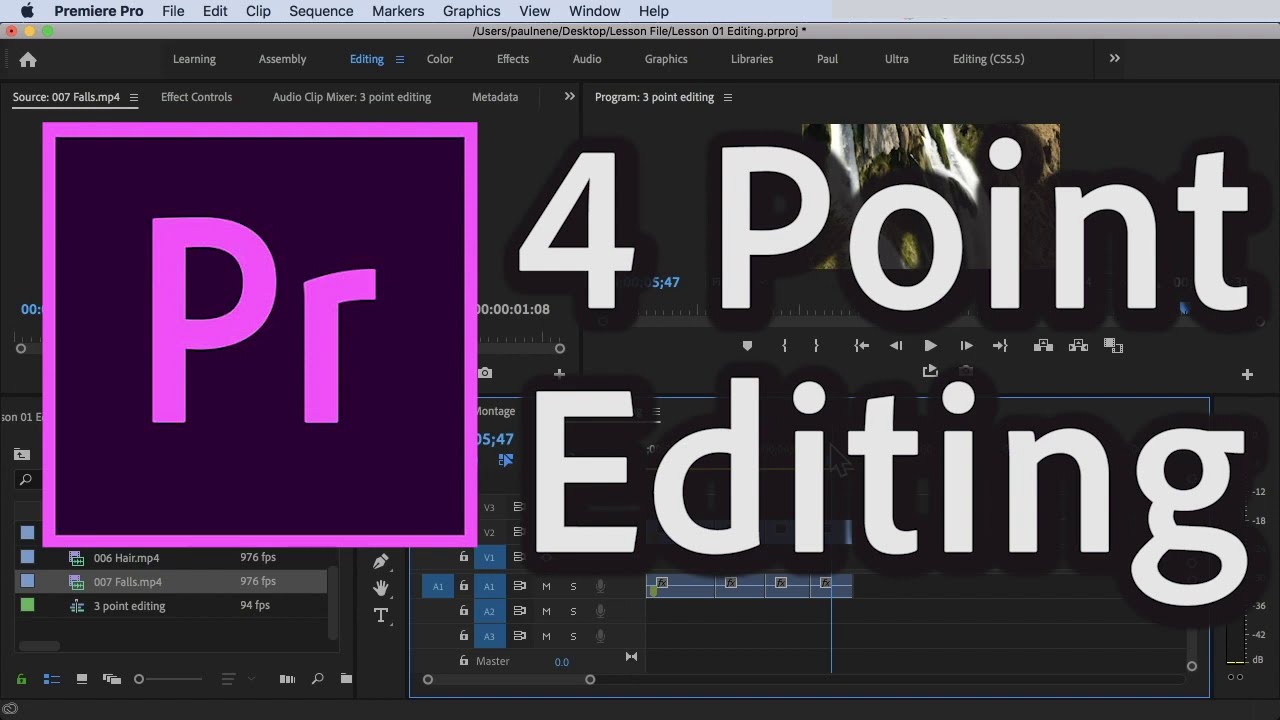Viewport: 1280px width, 720px height.
Task: Click Add Marker in the Program monitor
Action: 747,346
